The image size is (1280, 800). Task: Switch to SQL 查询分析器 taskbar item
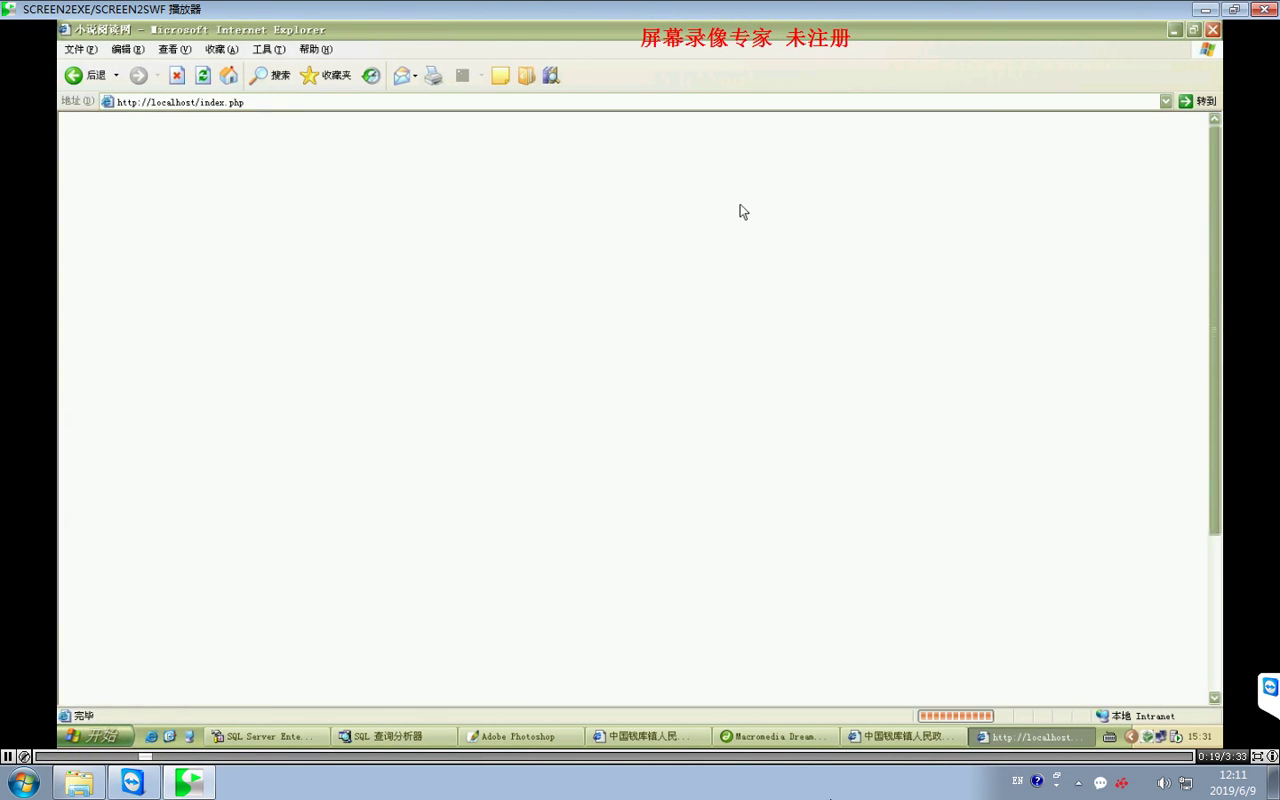394,737
